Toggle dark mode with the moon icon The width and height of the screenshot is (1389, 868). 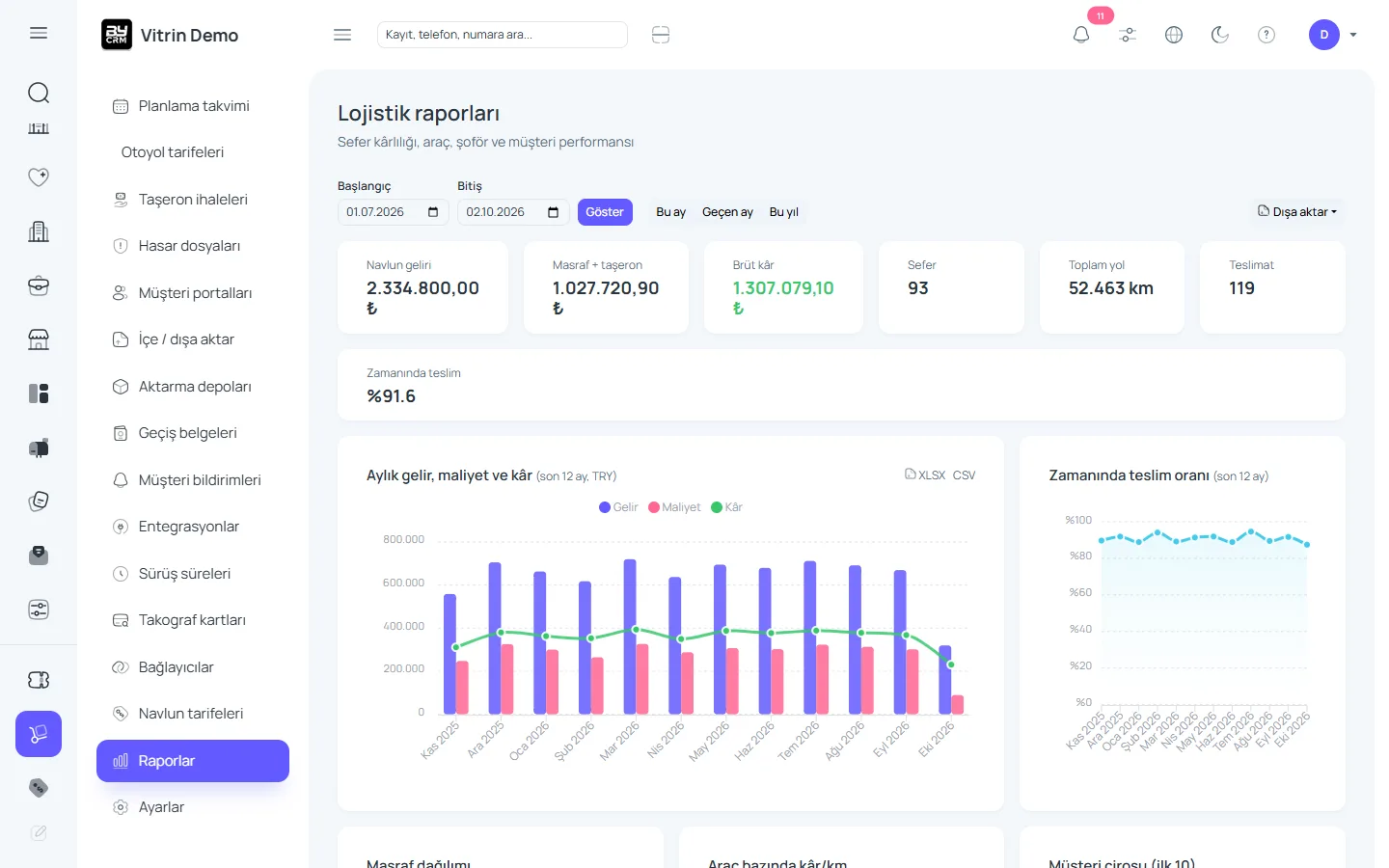tap(1220, 35)
